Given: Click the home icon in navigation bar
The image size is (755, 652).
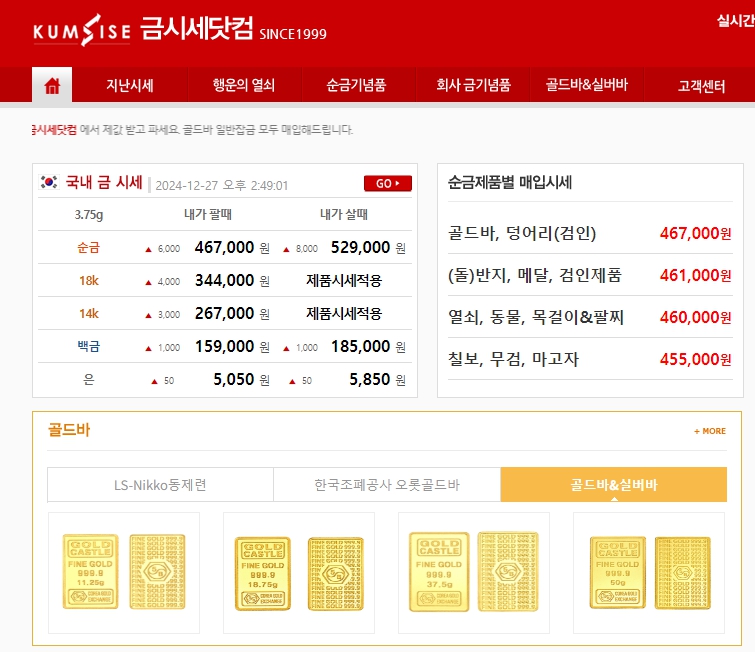Looking at the screenshot, I should click(x=52, y=86).
